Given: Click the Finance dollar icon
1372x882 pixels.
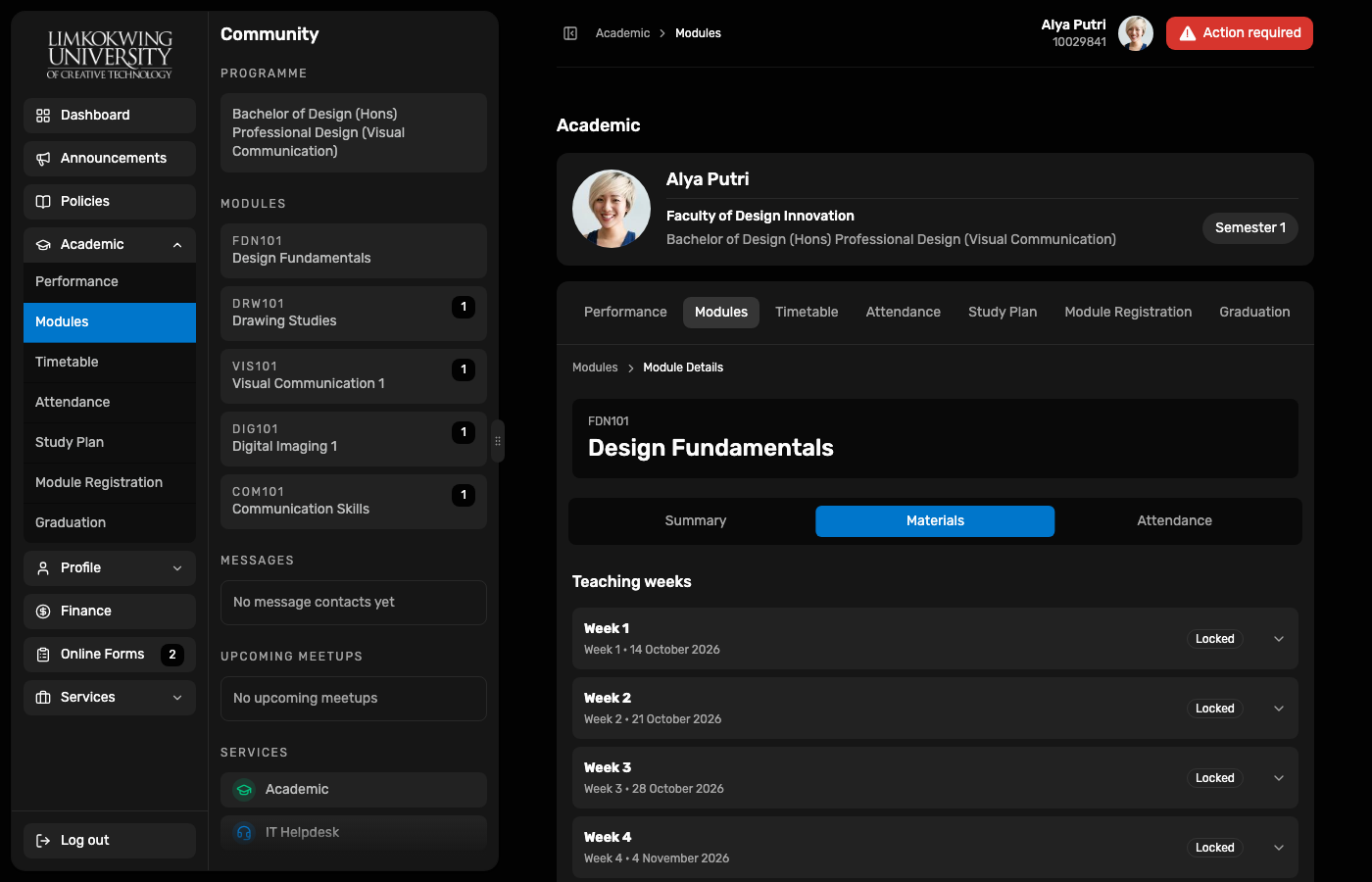Looking at the screenshot, I should 43,612.
